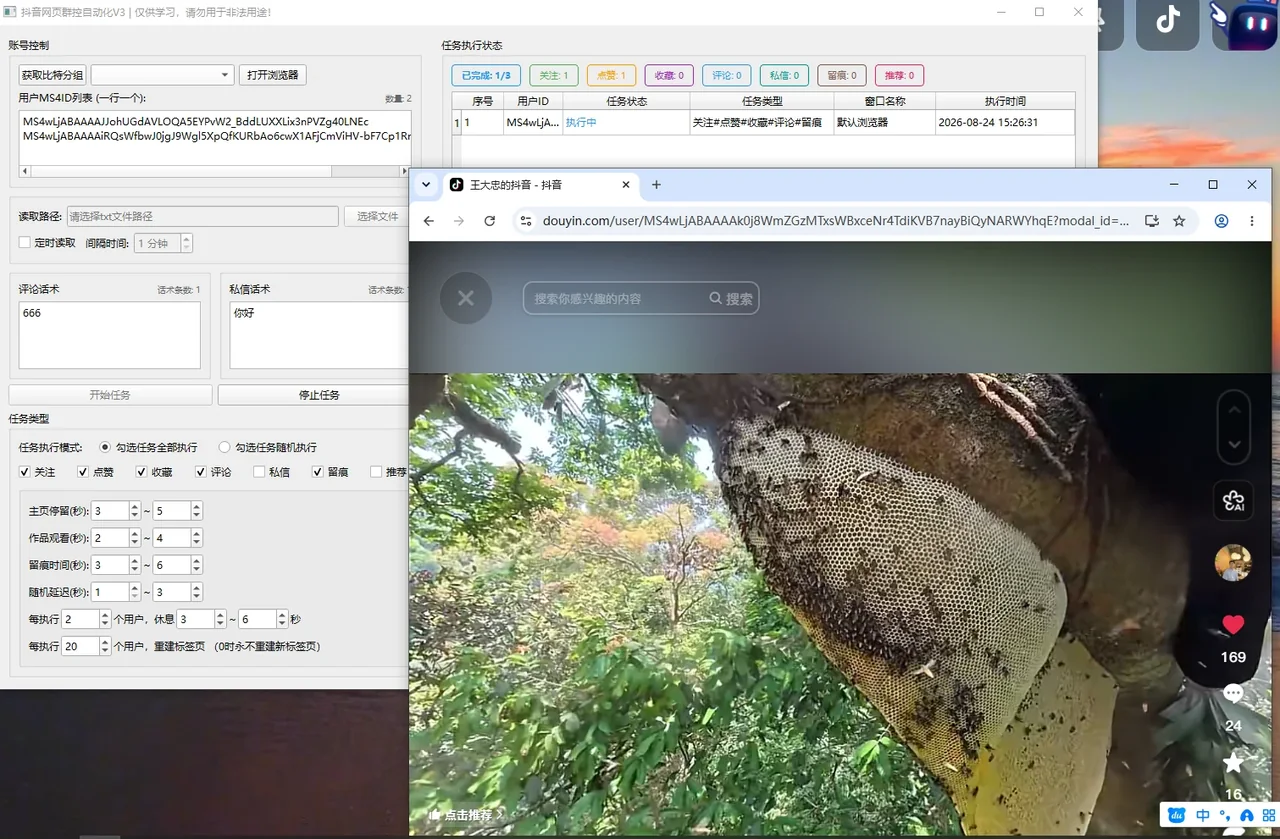
Task: Enable the 私信 task checkbox
Action: (x=259, y=471)
